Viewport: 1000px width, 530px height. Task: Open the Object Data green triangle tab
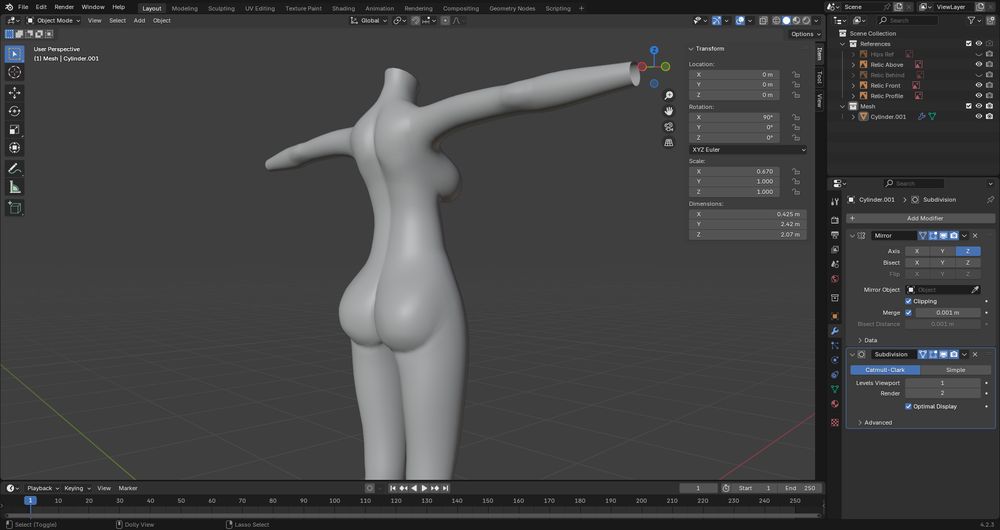[835, 389]
